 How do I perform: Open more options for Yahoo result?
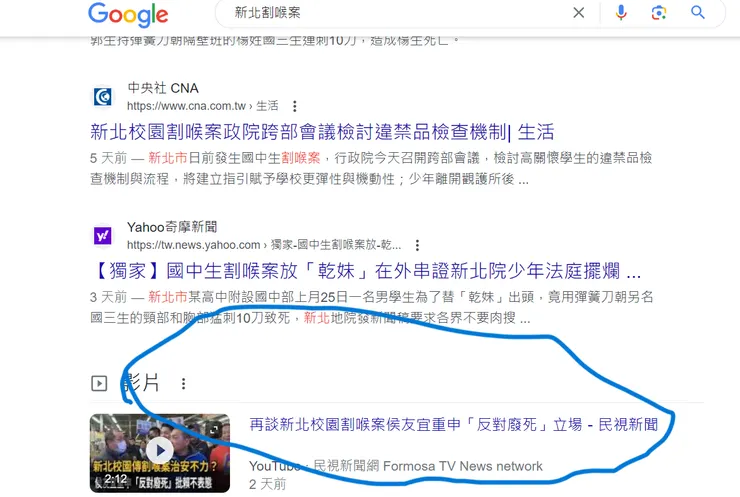pyautogui.click(x=417, y=245)
